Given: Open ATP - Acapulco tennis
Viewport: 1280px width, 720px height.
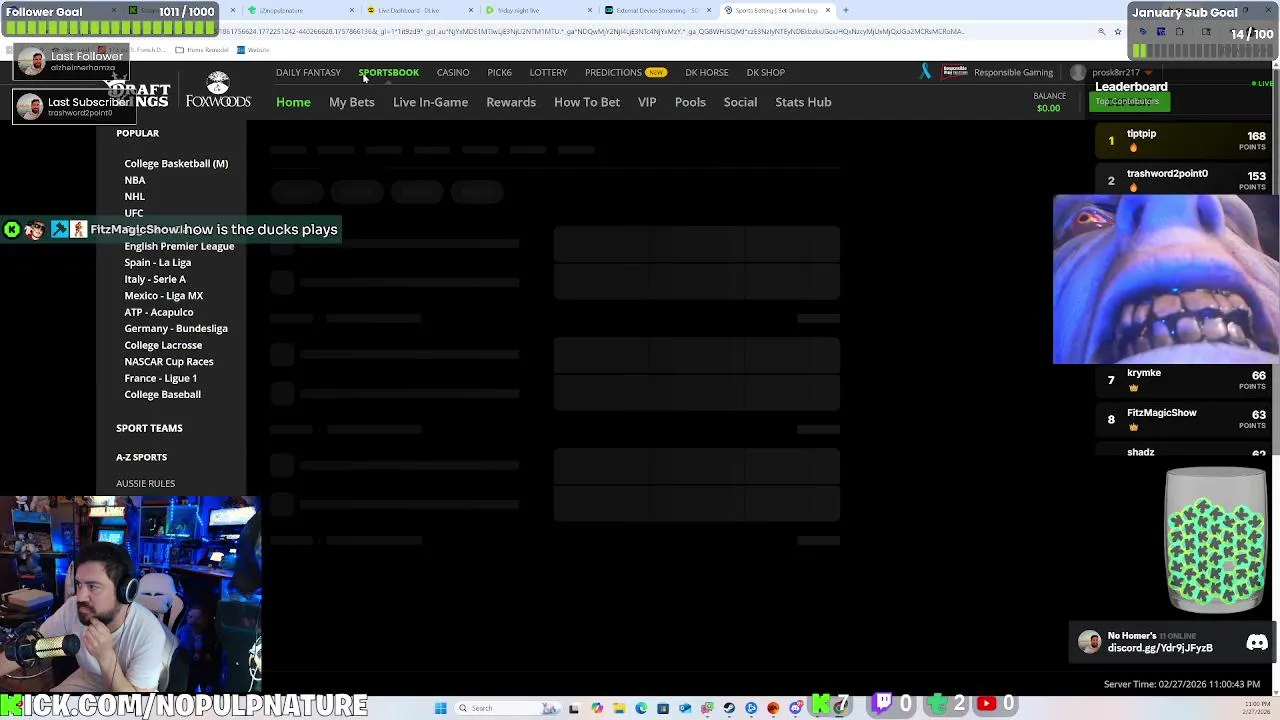Looking at the screenshot, I should point(158,312).
